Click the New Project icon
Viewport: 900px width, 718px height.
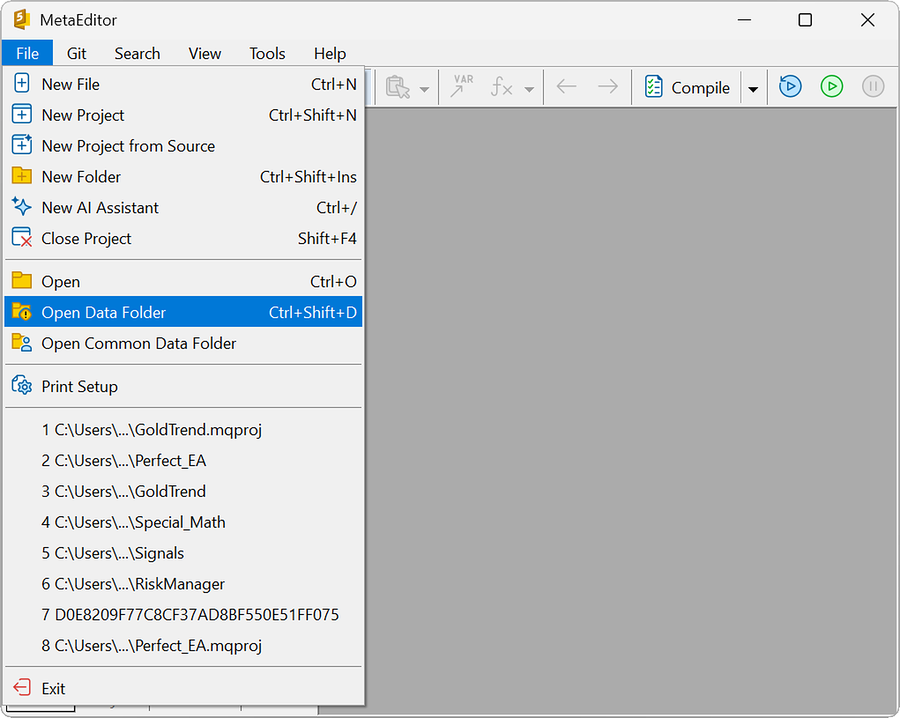[x=22, y=114]
